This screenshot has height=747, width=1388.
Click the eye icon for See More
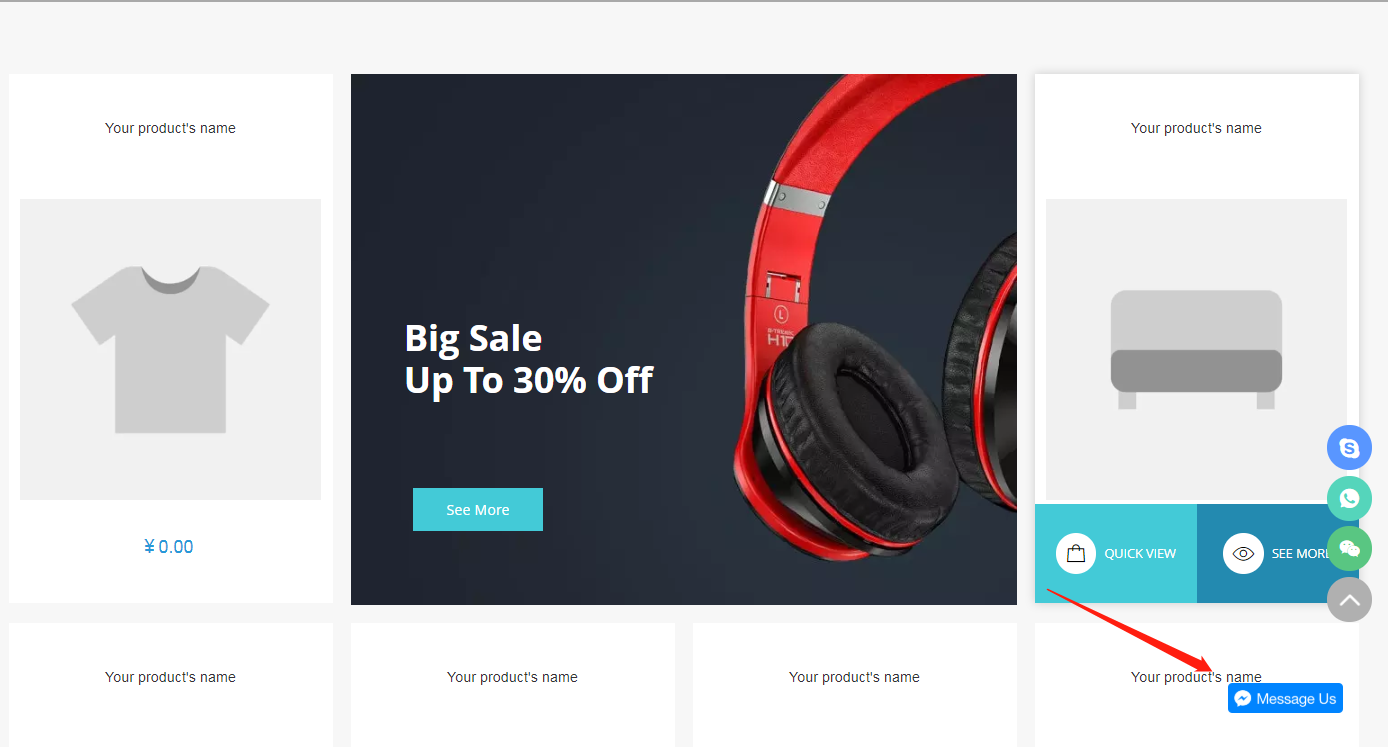click(x=1244, y=553)
